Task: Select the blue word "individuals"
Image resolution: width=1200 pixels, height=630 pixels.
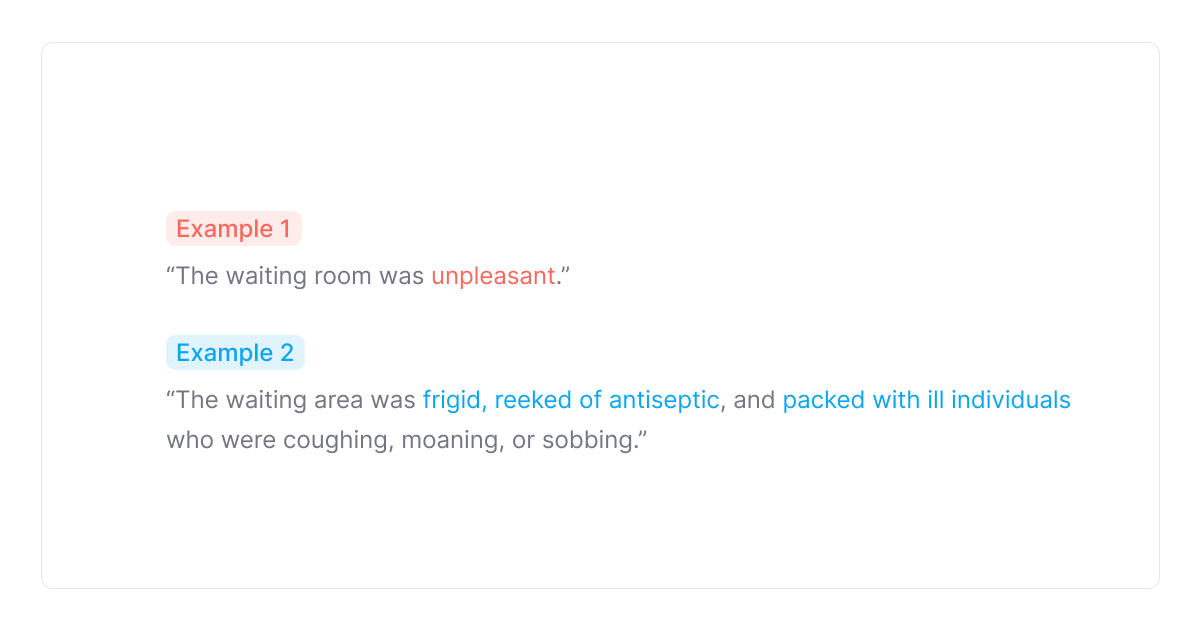Action: [x=1010, y=400]
